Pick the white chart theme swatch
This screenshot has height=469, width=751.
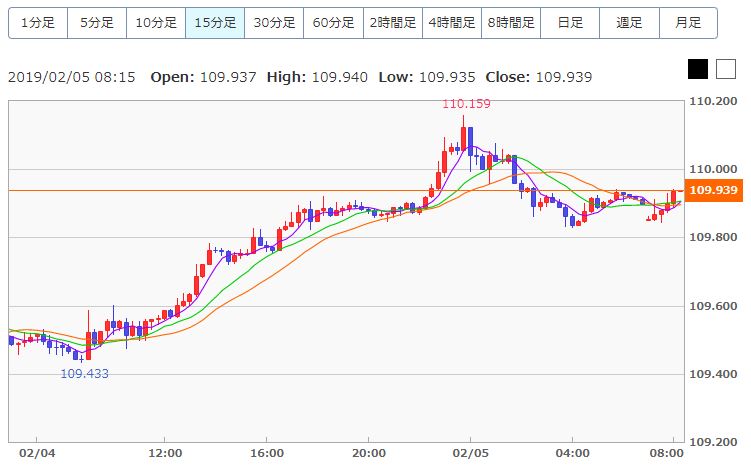(726, 69)
